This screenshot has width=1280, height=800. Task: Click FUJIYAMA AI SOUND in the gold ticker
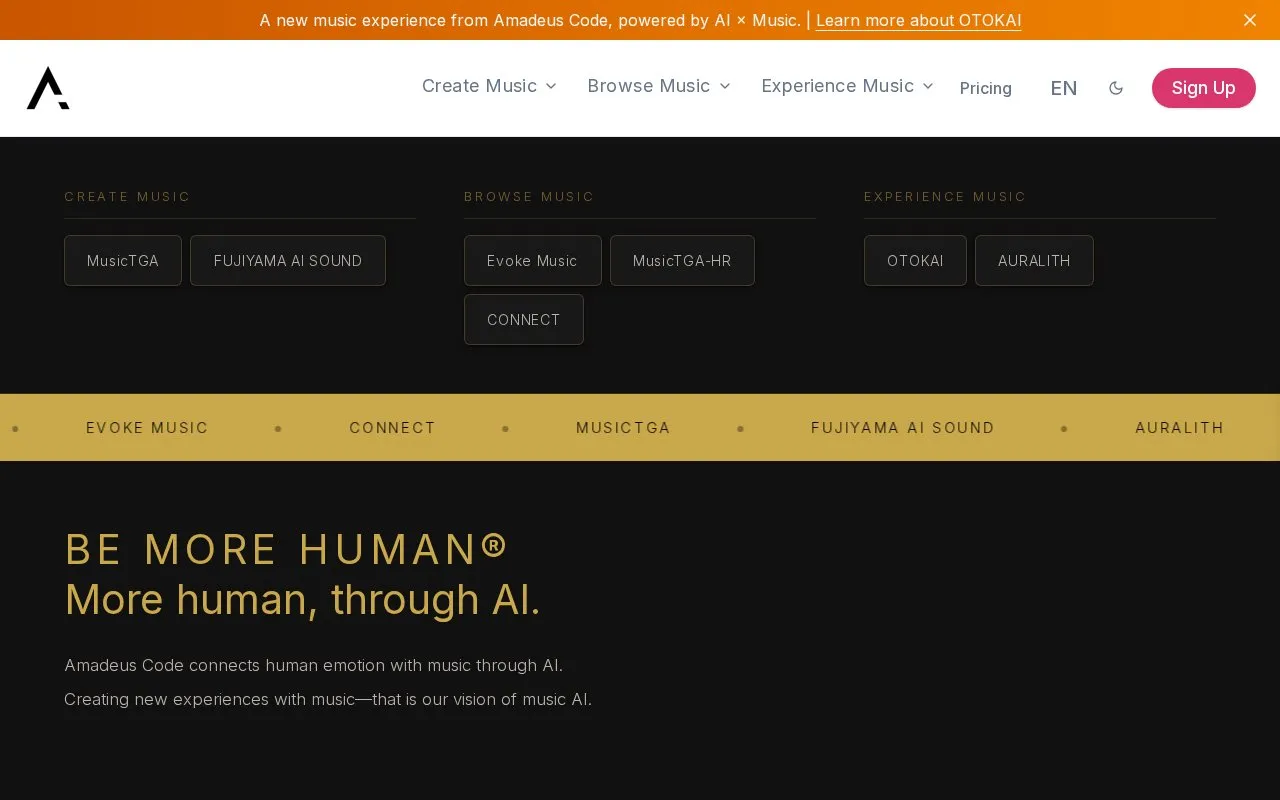pyautogui.click(x=903, y=428)
